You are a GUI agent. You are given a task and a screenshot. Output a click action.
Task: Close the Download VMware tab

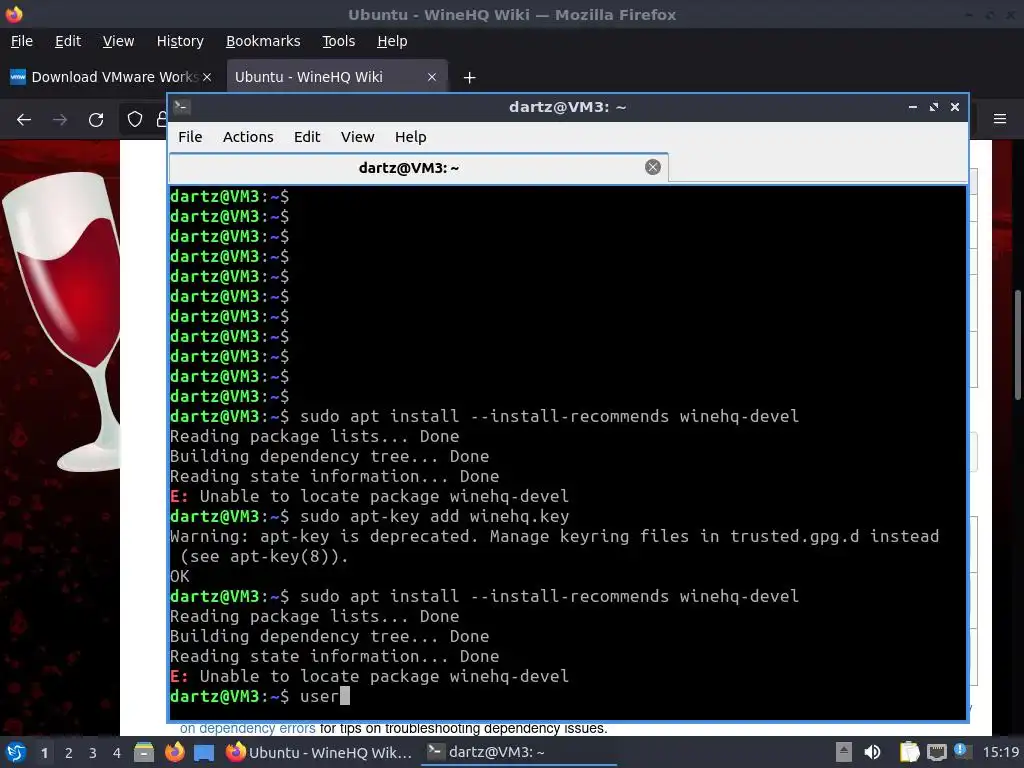click(x=207, y=77)
